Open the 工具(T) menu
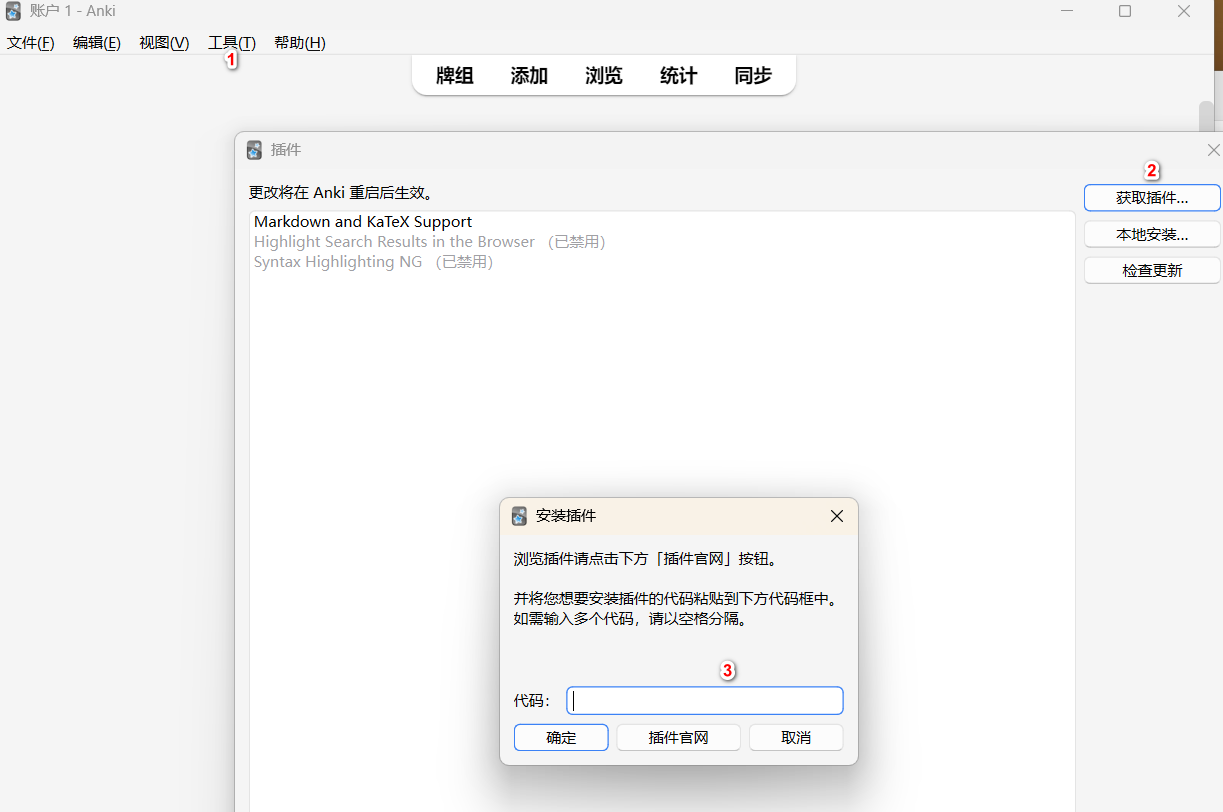The height and width of the screenshot is (812, 1223). 232,43
